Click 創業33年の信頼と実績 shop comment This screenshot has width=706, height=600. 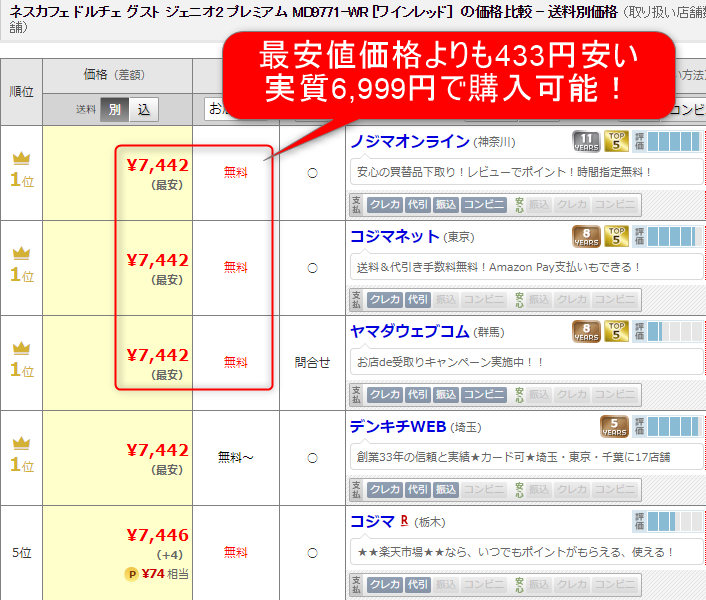click(x=513, y=457)
